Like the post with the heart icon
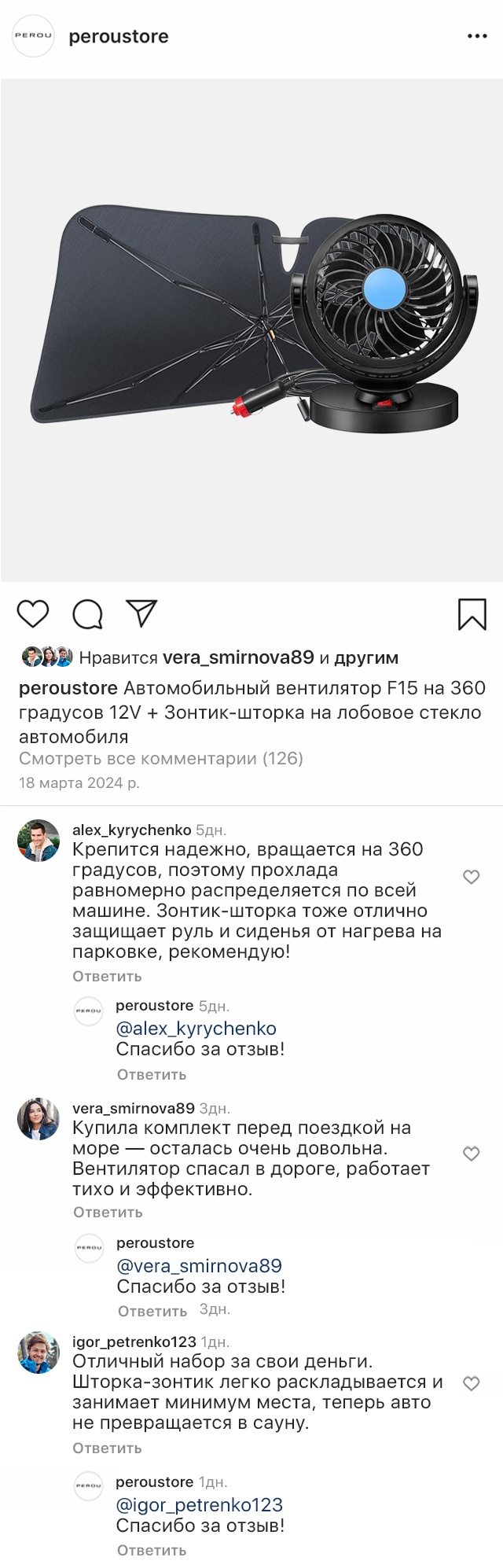 click(x=33, y=613)
